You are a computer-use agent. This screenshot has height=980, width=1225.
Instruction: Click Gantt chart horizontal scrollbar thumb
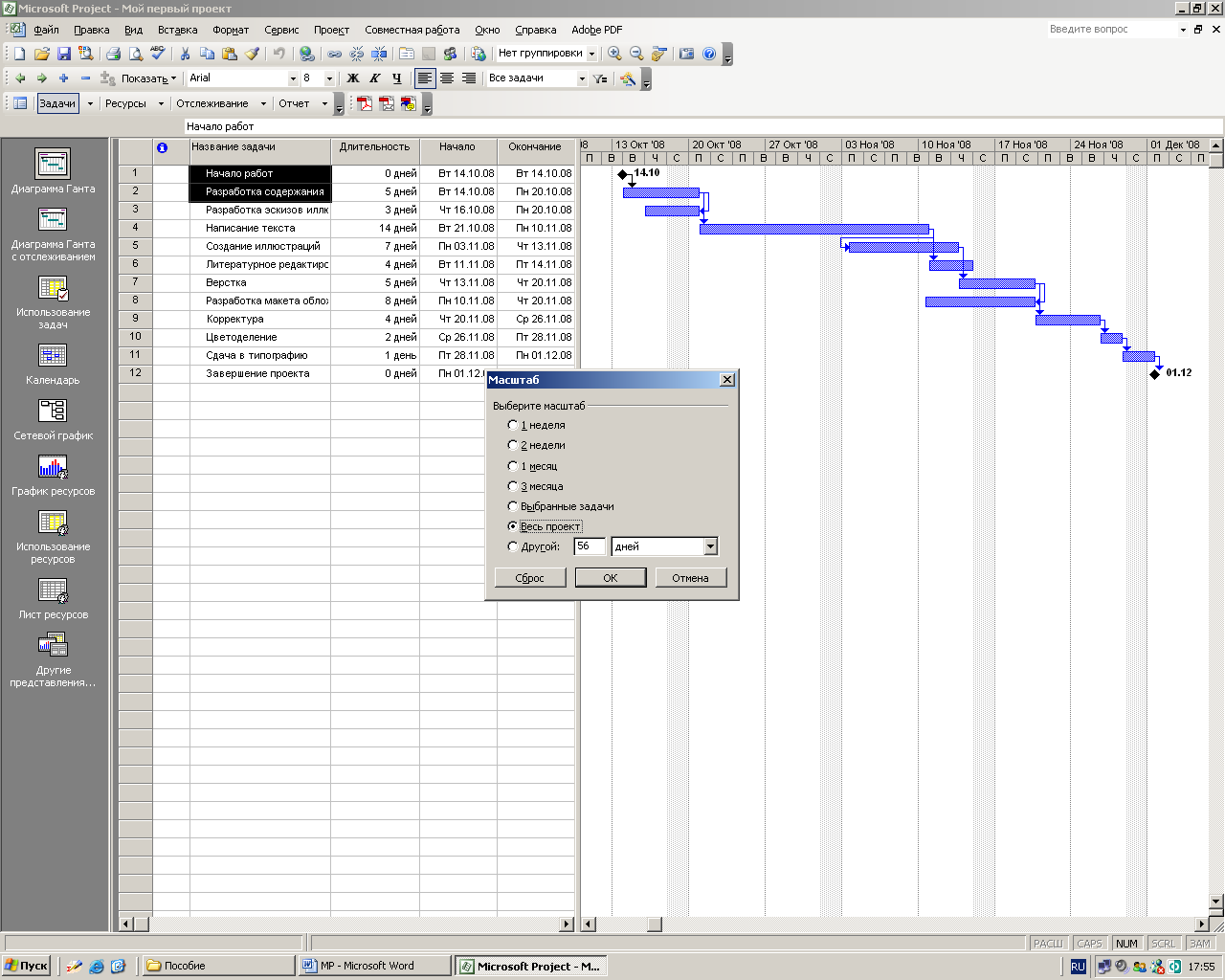click(x=655, y=924)
